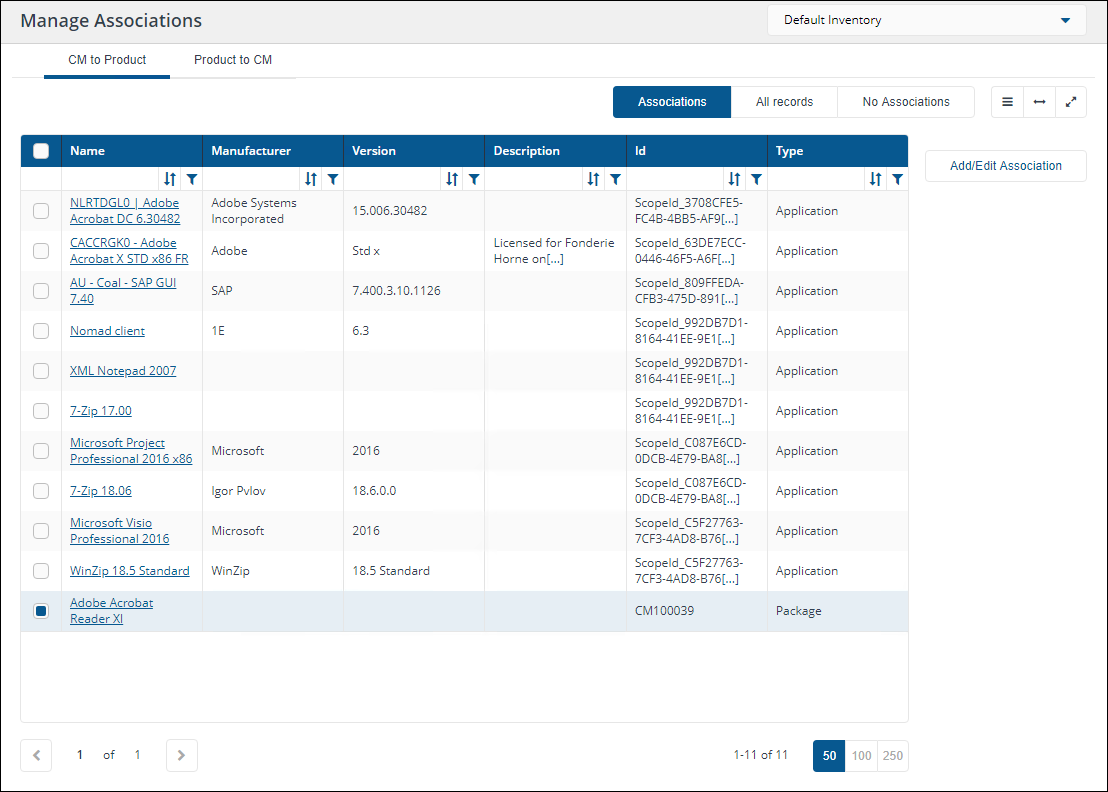Expand grid with the fullscreen arrows icon
The image size is (1108, 792).
(x=1071, y=102)
